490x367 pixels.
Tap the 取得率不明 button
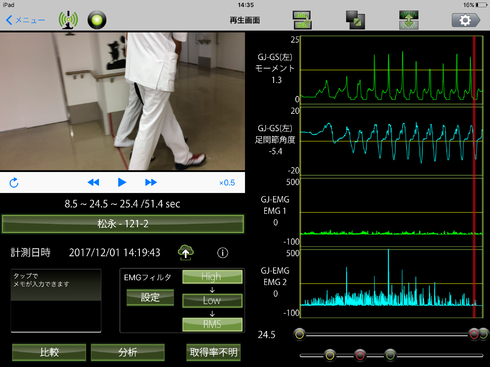(213, 352)
